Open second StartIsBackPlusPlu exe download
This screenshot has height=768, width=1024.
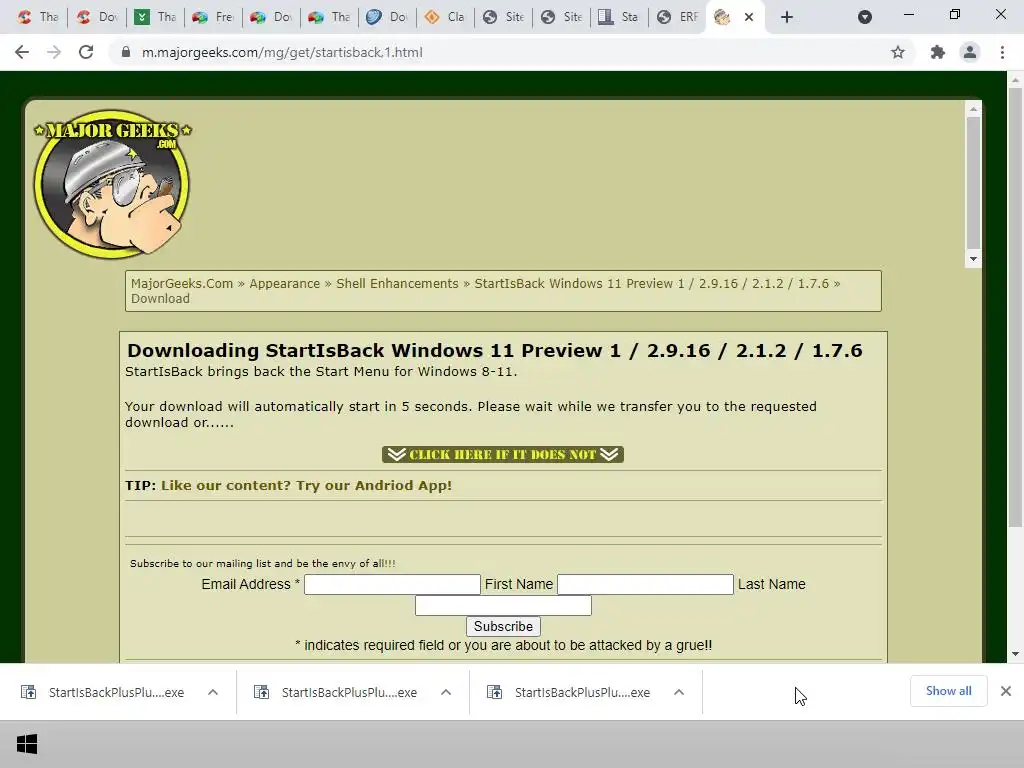pos(338,692)
